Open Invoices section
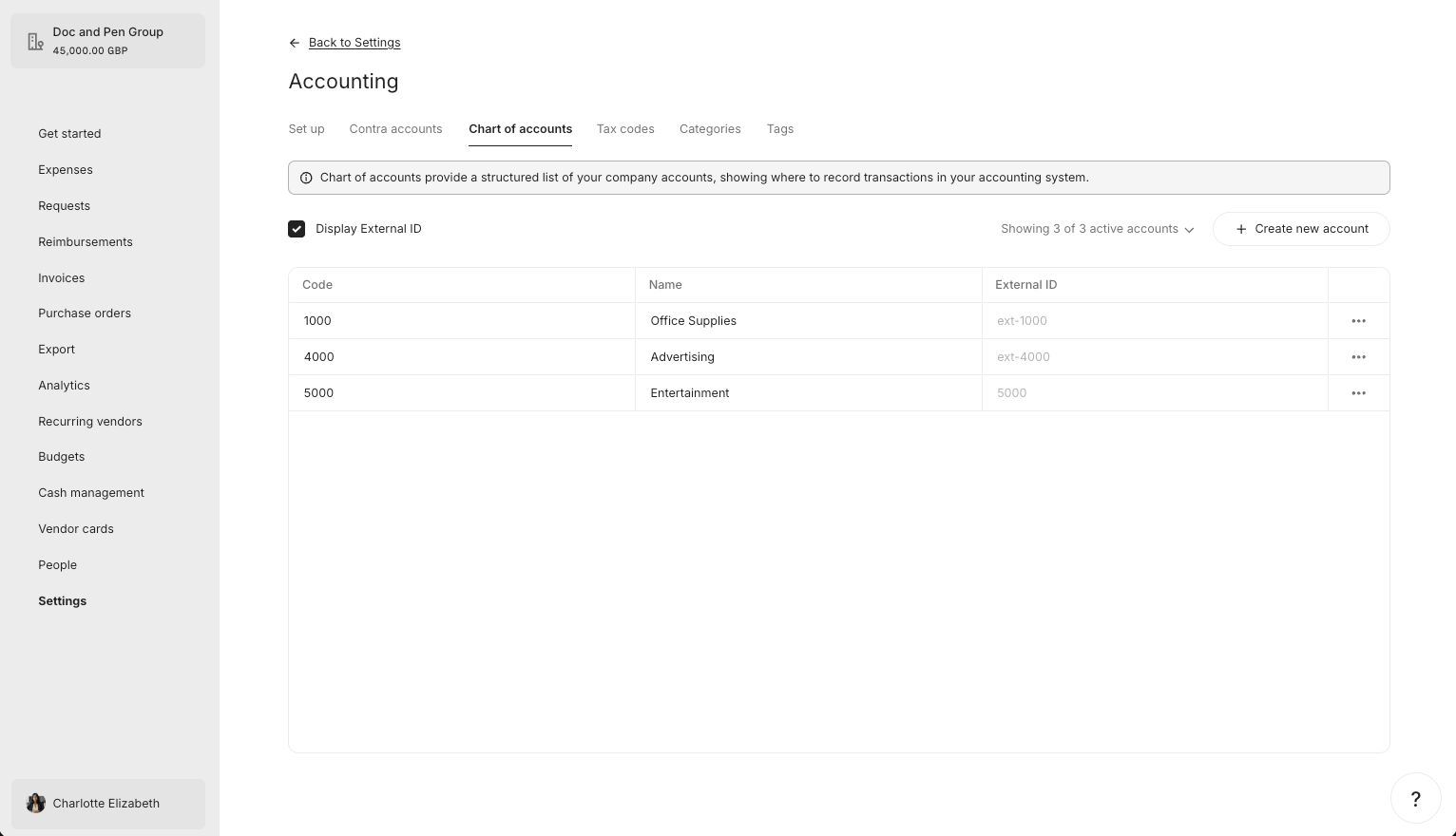Image resolution: width=1456 pixels, height=836 pixels. pos(62,278)
